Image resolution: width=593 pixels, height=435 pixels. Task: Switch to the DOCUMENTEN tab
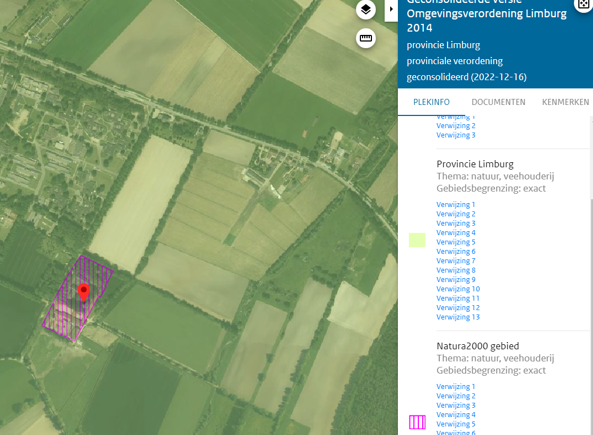pyautogui.click(x=498, y=102)
